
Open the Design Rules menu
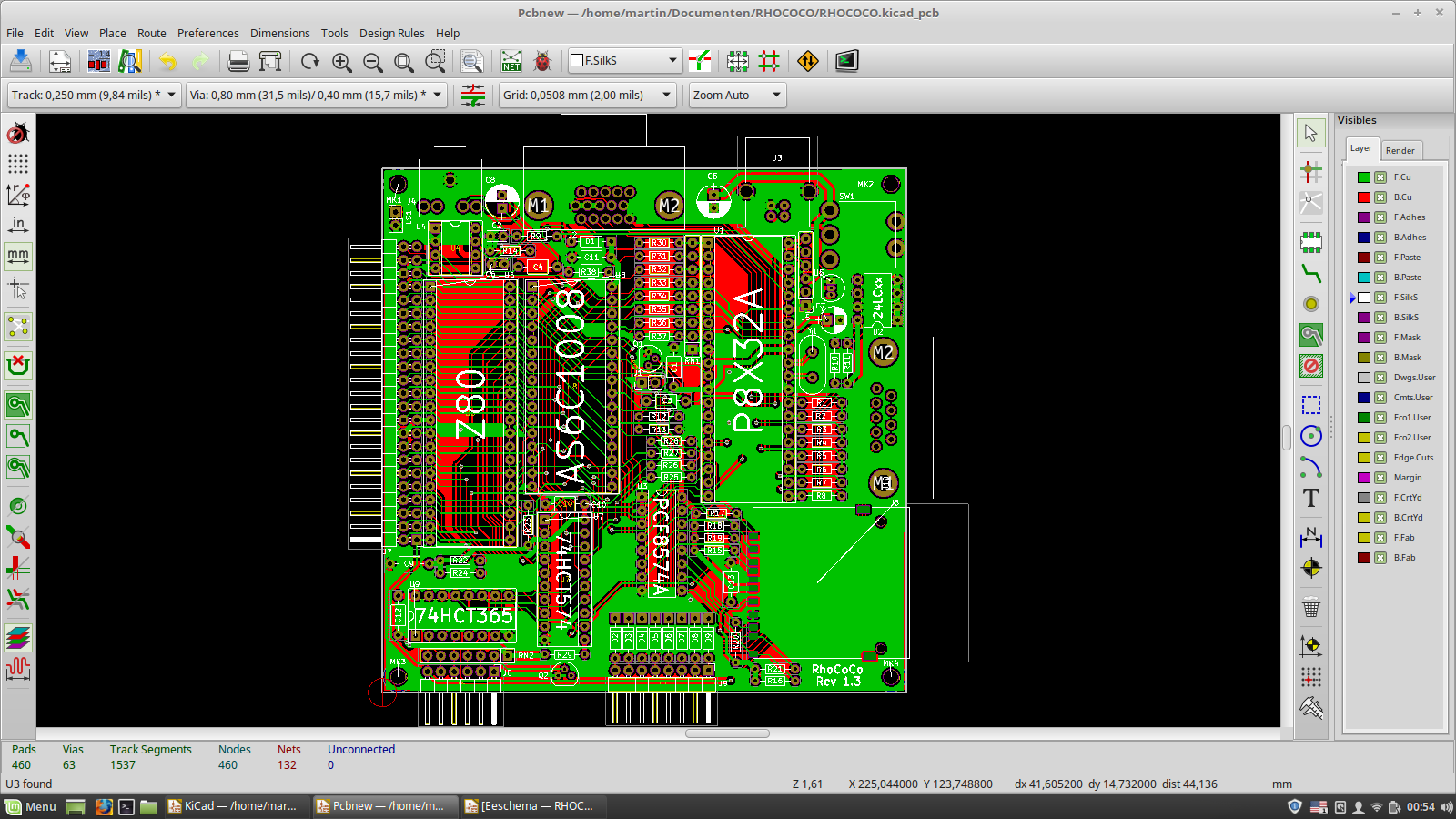coord(392,33)
